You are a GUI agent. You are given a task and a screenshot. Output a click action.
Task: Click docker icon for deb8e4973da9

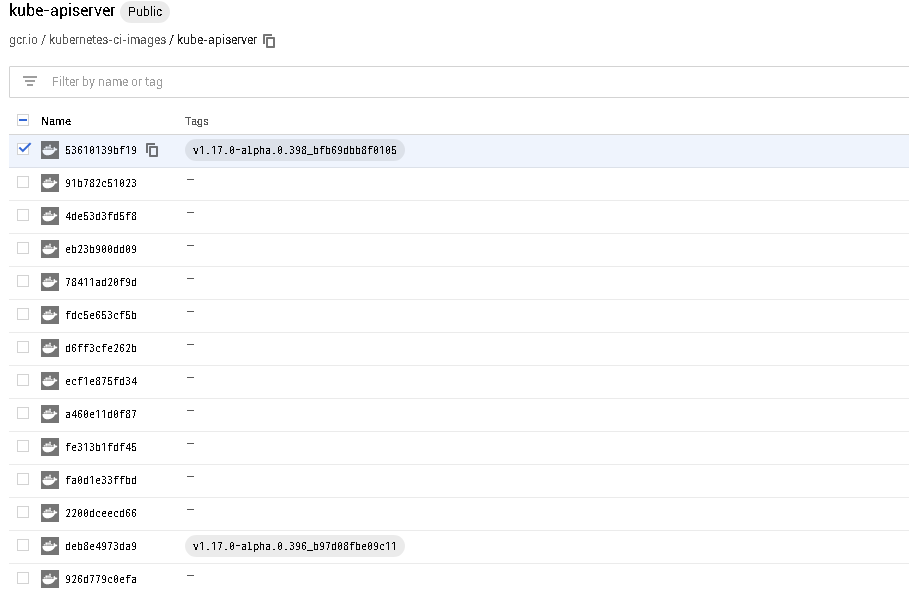tap(50, 547)
